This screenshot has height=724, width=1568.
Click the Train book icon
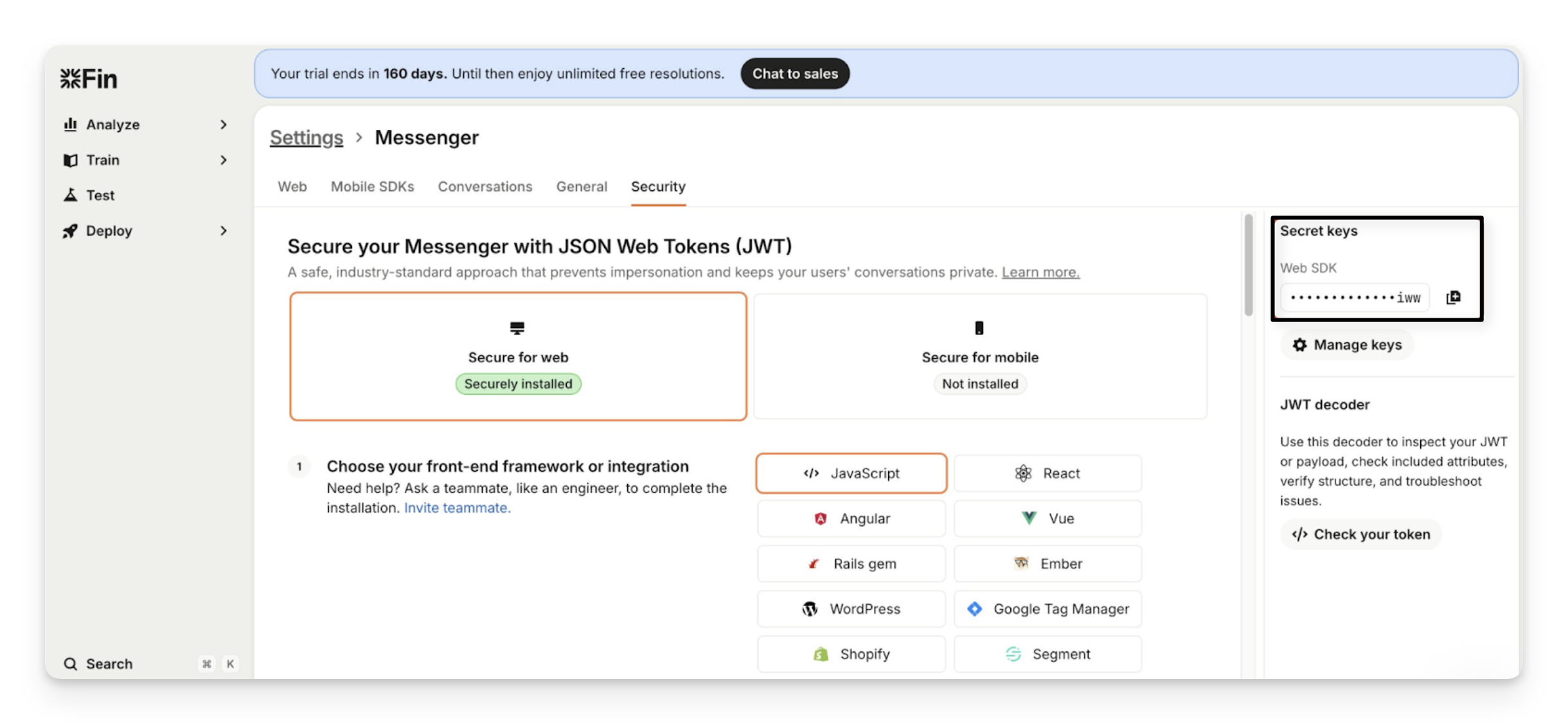(70, 160)
